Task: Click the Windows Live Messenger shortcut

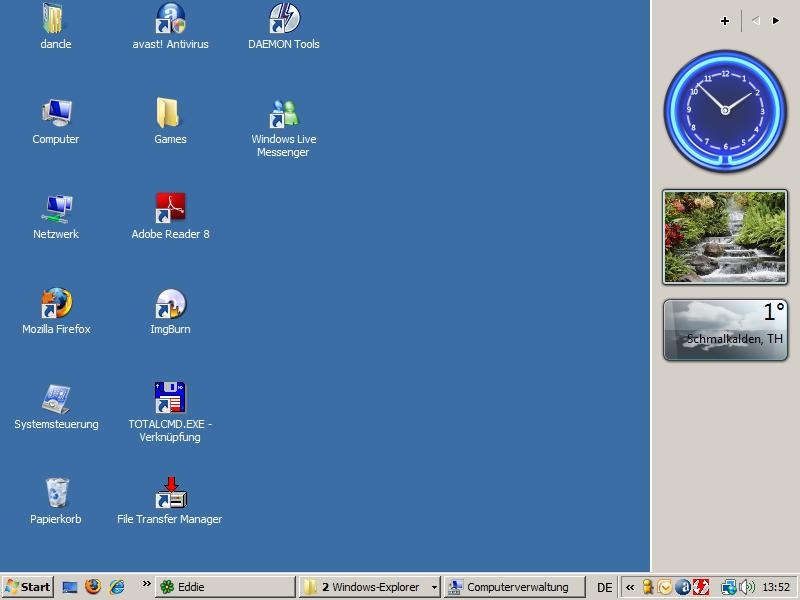Action: pyautogui.click(x=284, y=113)
